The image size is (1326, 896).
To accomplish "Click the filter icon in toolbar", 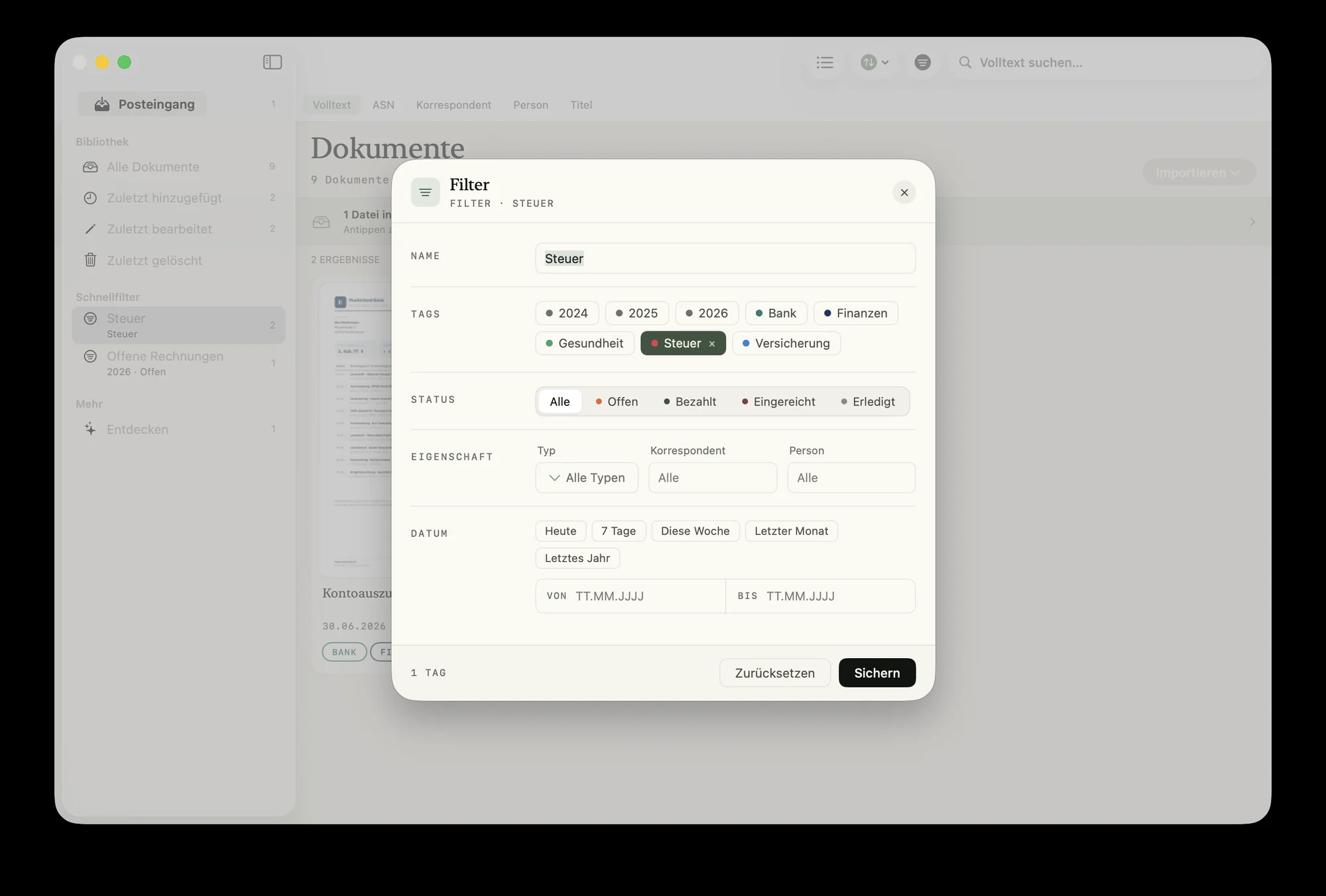I will 922,62.
